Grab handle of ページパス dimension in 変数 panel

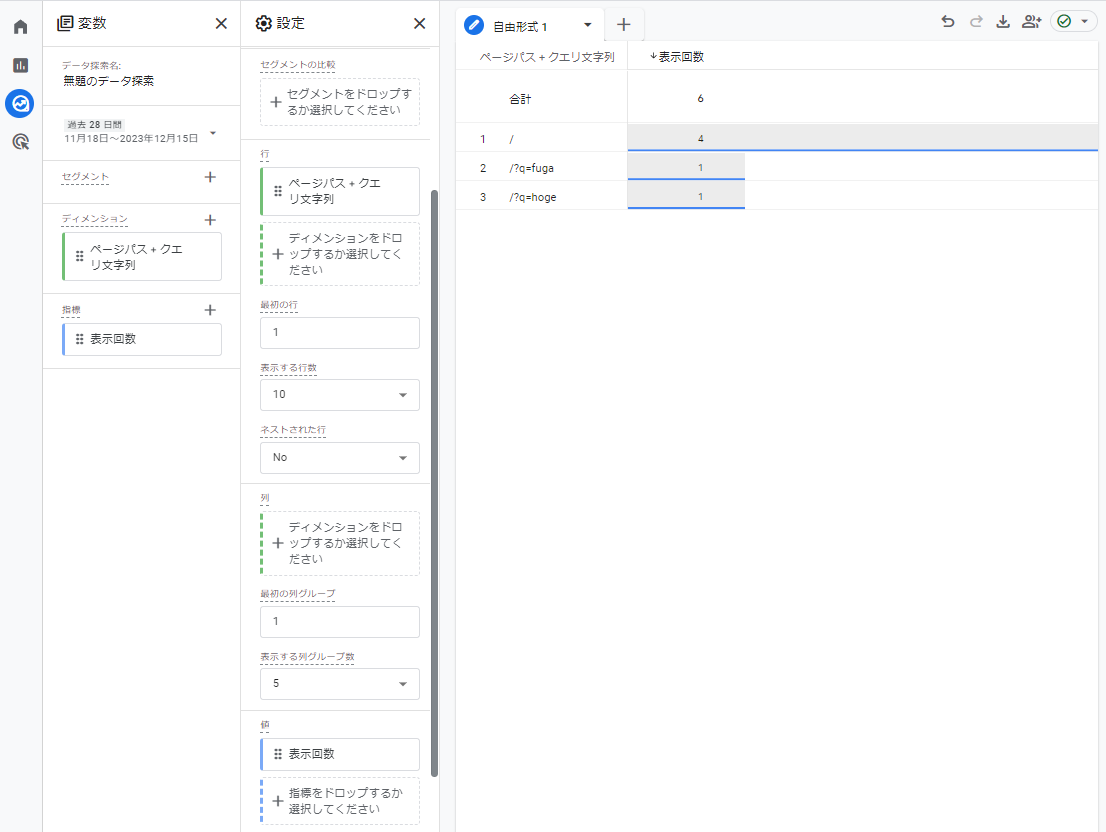click(x=79, y=257)
